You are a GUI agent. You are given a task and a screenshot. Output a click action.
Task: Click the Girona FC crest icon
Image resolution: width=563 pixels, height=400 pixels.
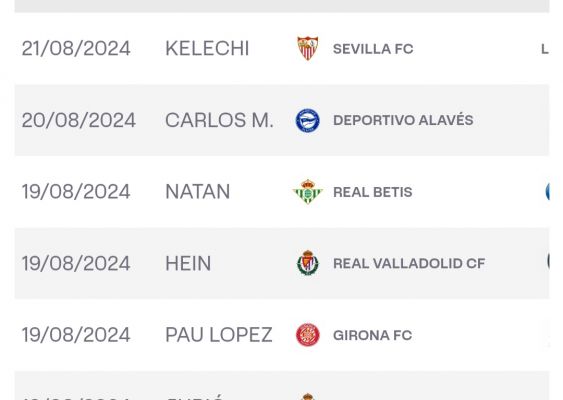click(x=308, y=335)
